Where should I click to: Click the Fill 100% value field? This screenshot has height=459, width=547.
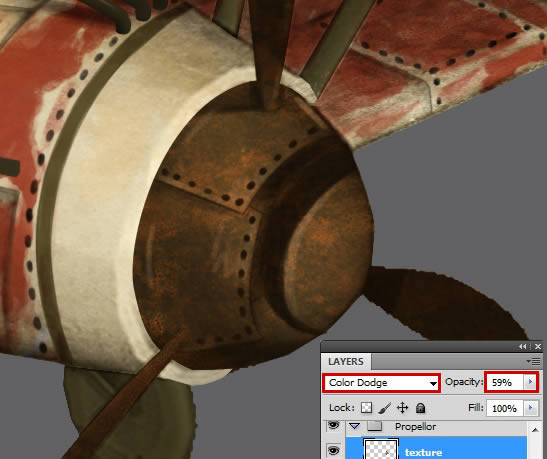coord(505,408)
